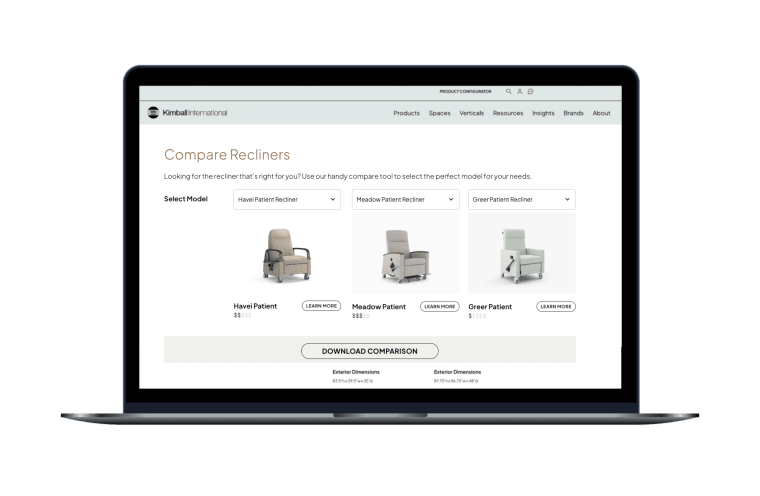Expand the Meadow Patient Recliner dropdown
Viewport: 760px width, 496px height.
click(406, 199)
